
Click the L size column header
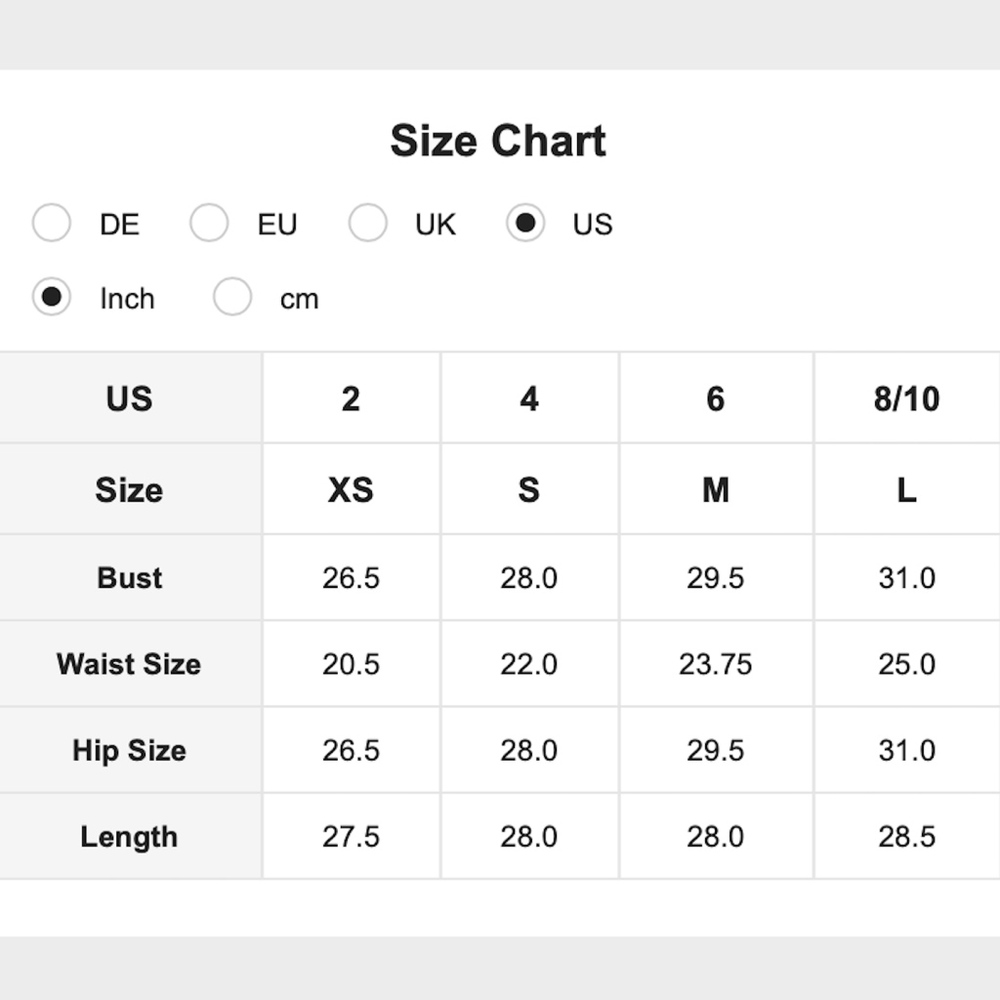[906, 490]
